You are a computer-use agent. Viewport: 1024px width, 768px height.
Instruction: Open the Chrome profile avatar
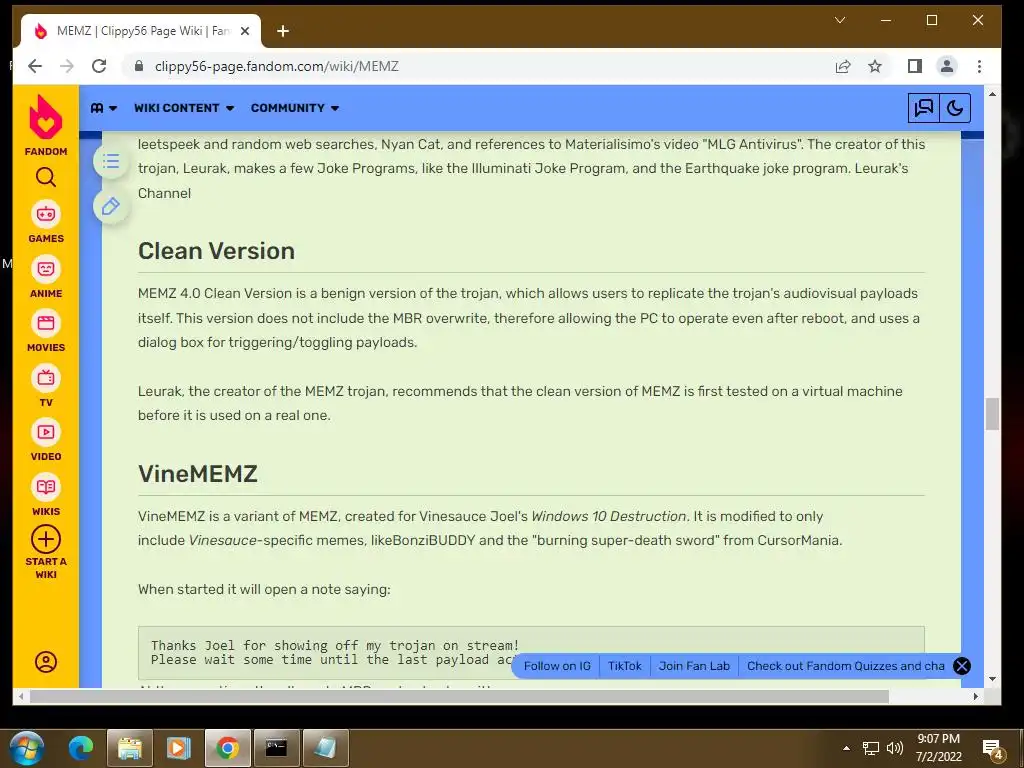(947, 66)
